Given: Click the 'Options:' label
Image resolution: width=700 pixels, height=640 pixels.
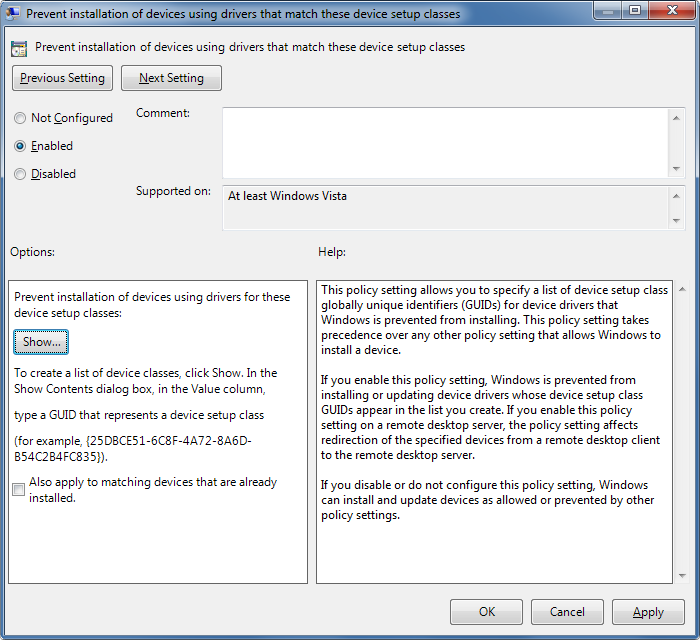Looking at the screenshot, I should (33, 252).
